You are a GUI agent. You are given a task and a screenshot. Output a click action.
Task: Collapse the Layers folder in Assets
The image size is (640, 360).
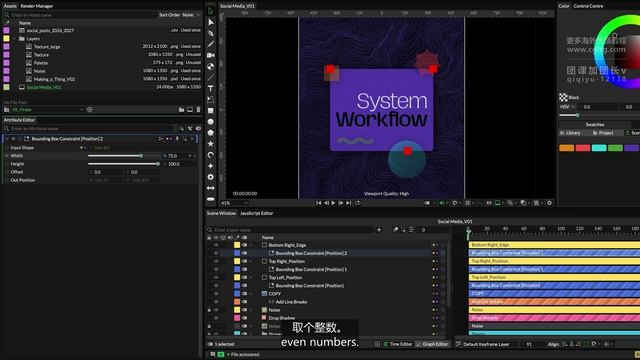point(15,38)
